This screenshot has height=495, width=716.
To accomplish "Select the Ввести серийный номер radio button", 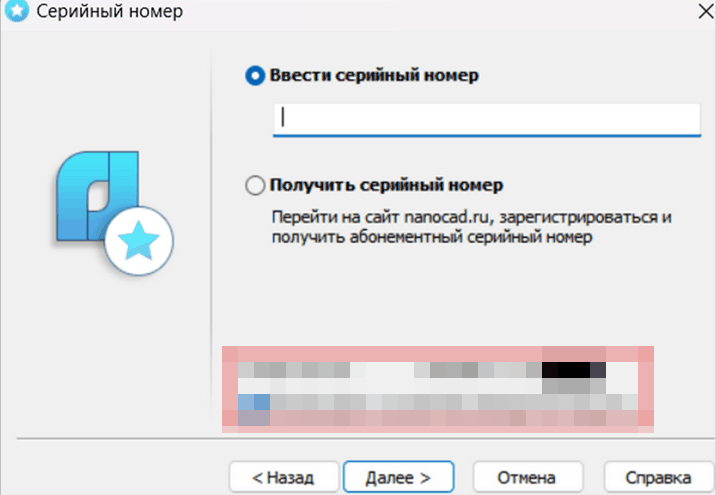I will click(255, 76).
